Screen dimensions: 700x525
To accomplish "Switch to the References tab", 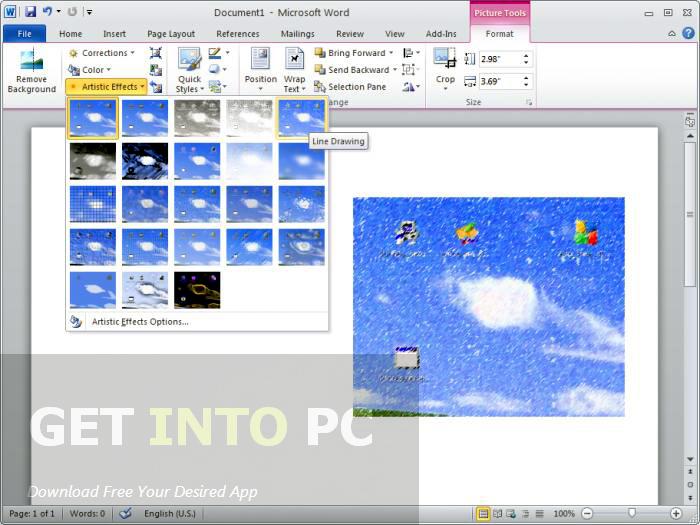I will pyautogui.click(x=238, y=34).
